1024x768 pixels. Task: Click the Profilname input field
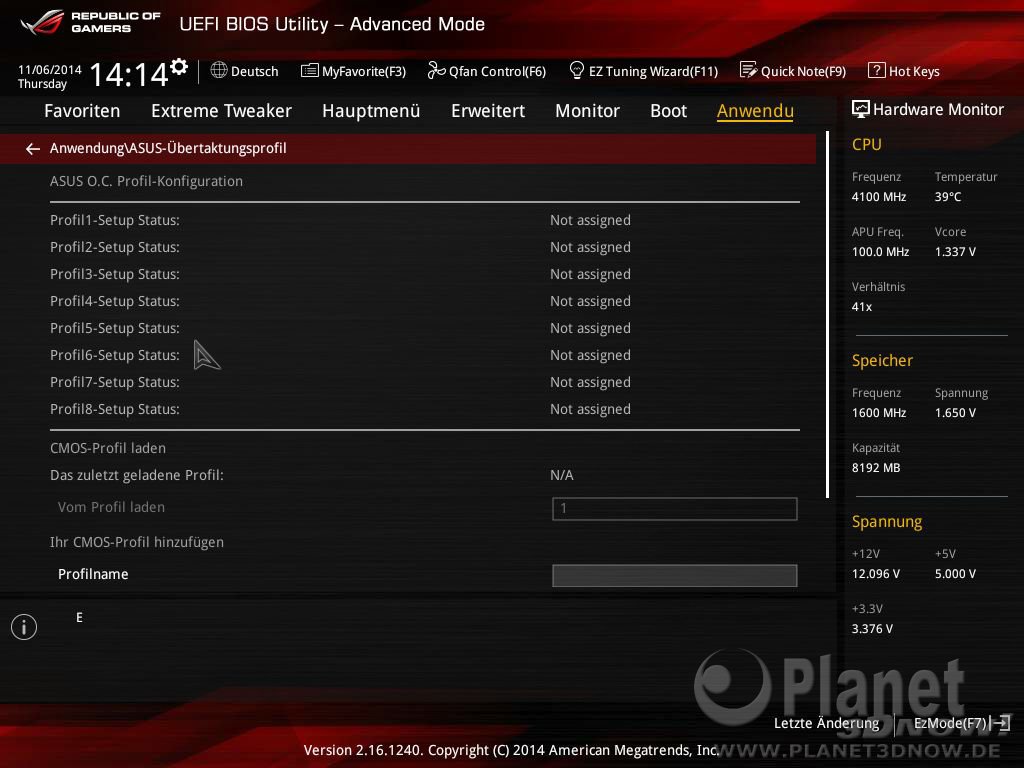point(675,575)
